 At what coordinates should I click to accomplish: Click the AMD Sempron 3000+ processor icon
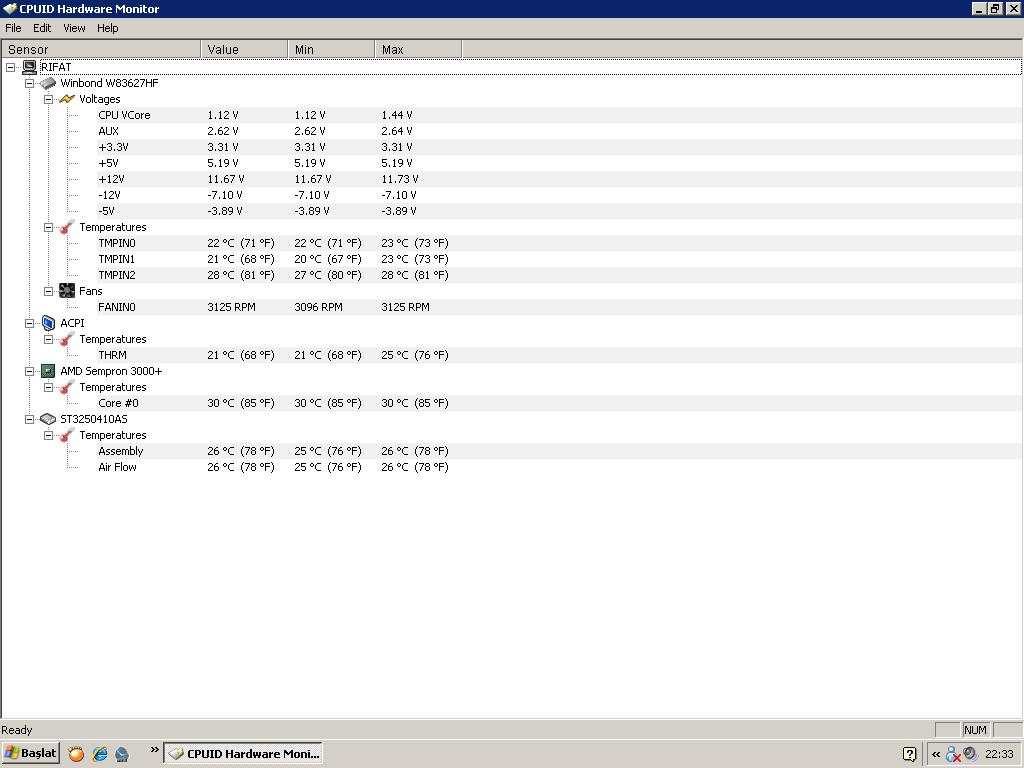48,371
